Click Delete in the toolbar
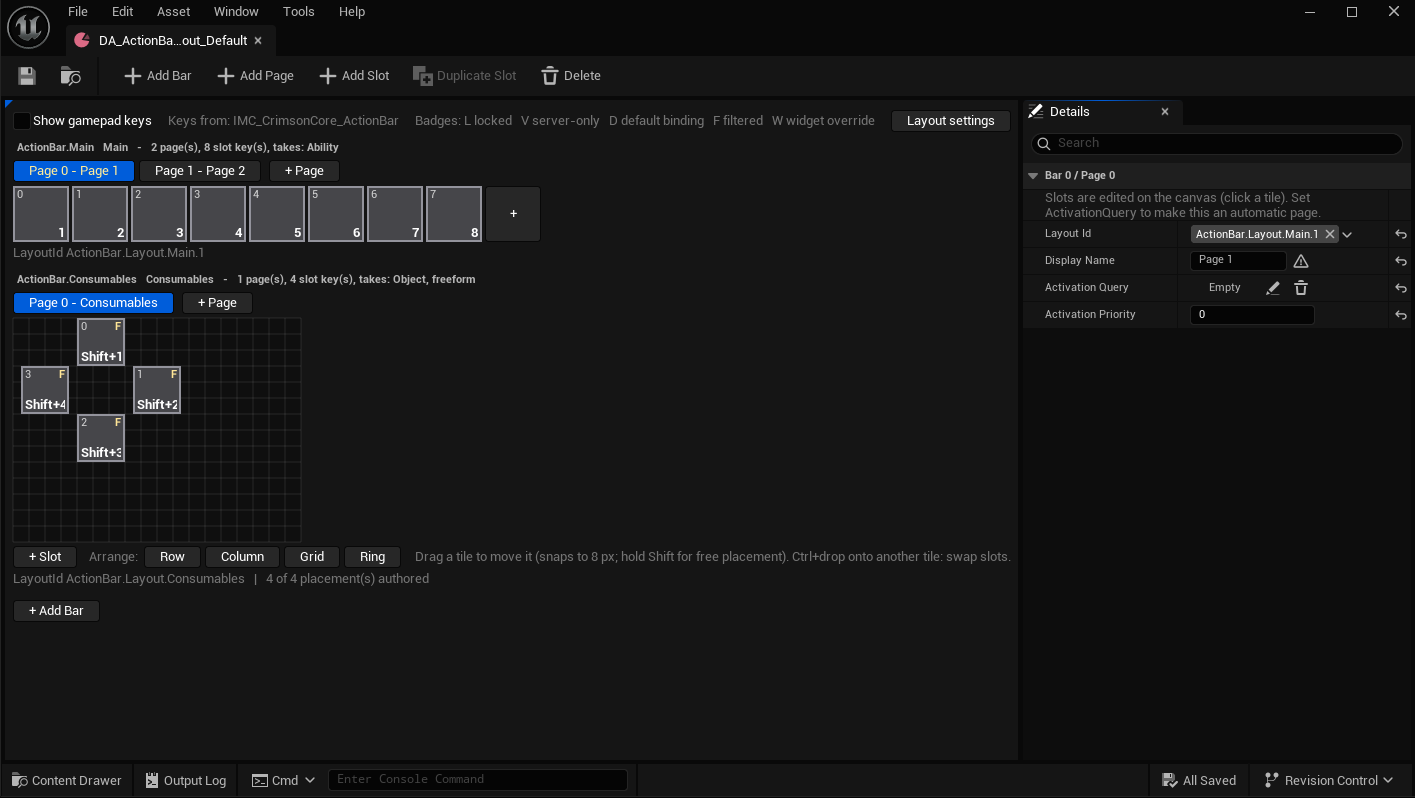 [571, 76]
